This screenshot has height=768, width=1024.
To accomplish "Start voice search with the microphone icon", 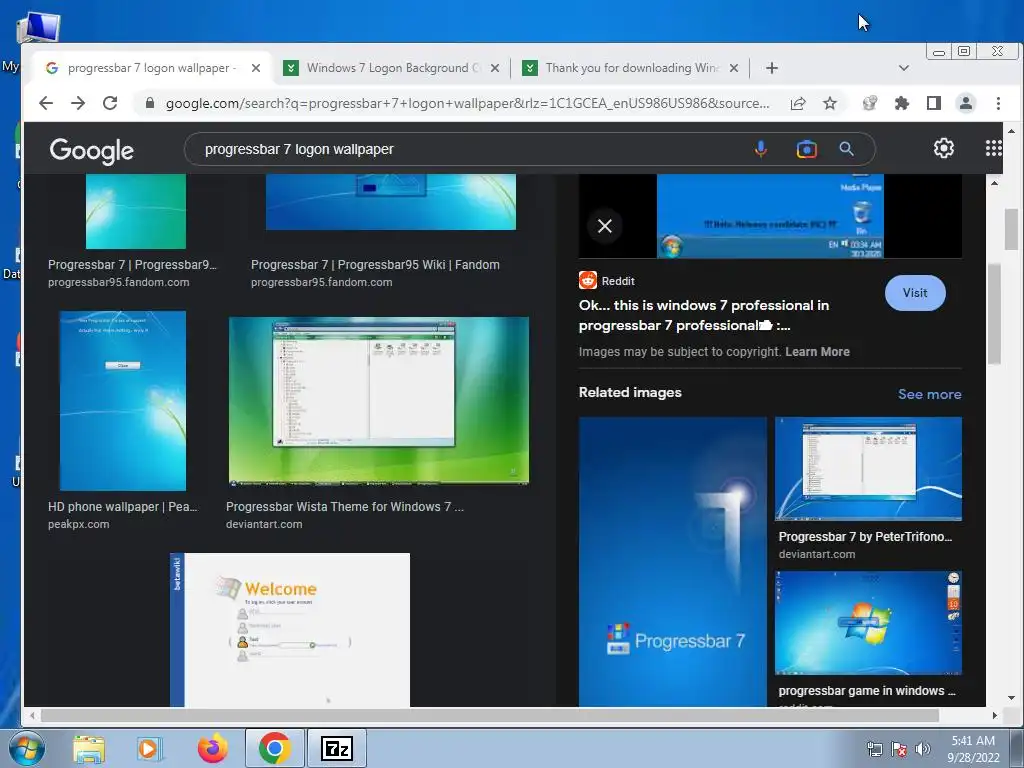I will [760, 150].
